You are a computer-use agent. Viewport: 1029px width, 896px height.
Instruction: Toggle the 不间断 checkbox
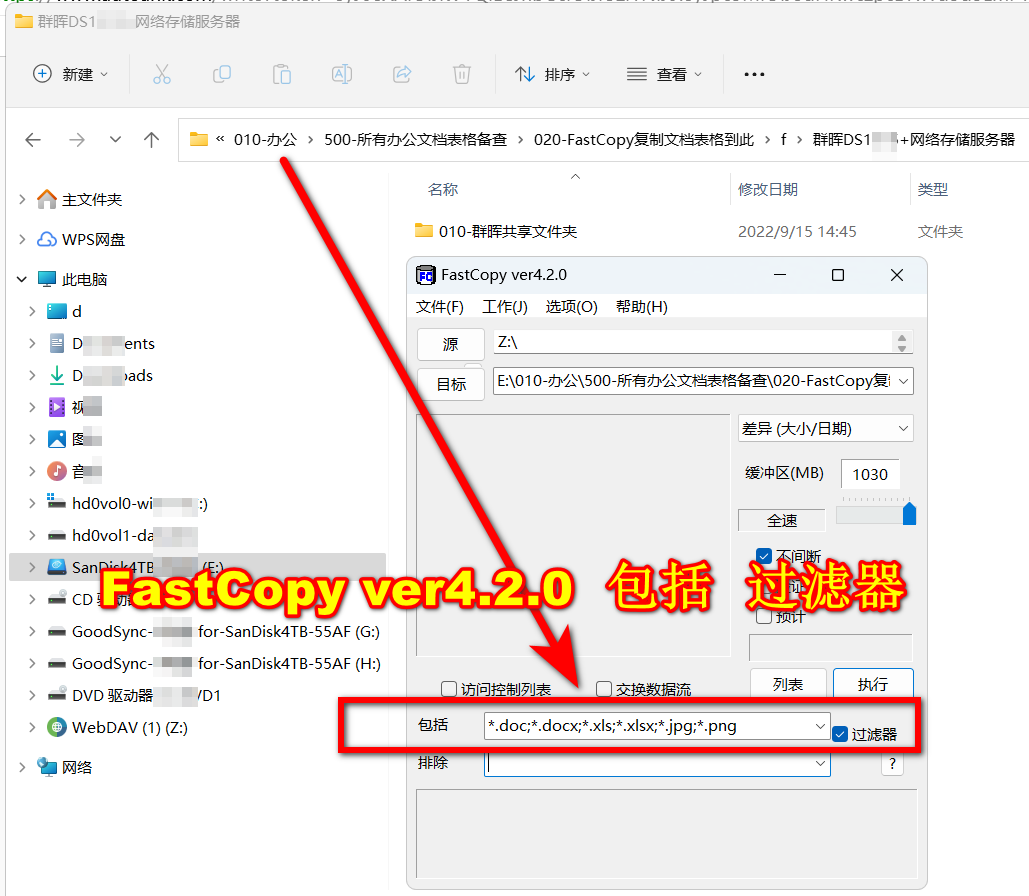coord(763,556)
